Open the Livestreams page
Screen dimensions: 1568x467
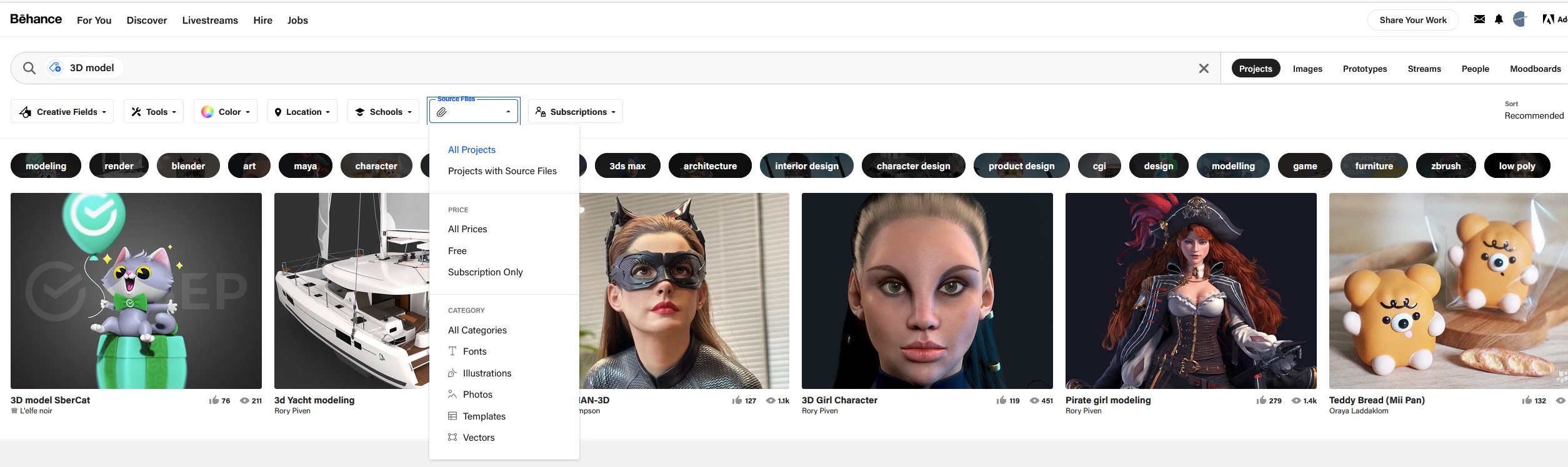(x=210, y=20)
